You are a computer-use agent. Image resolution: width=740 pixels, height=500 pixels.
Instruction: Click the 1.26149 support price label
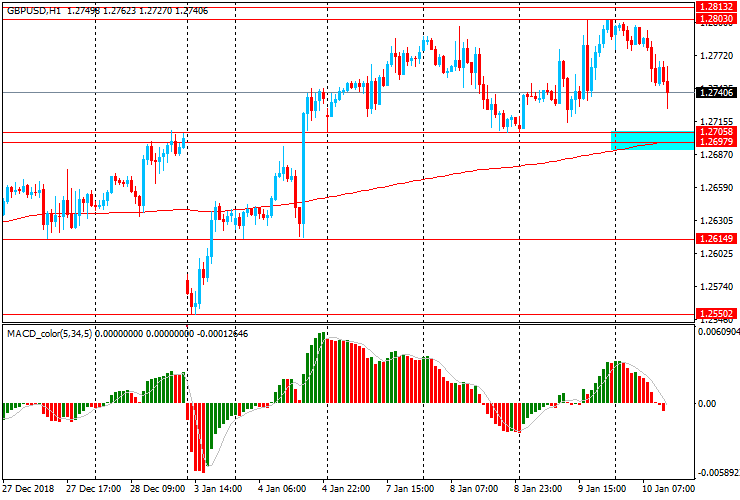click(716, 238)
